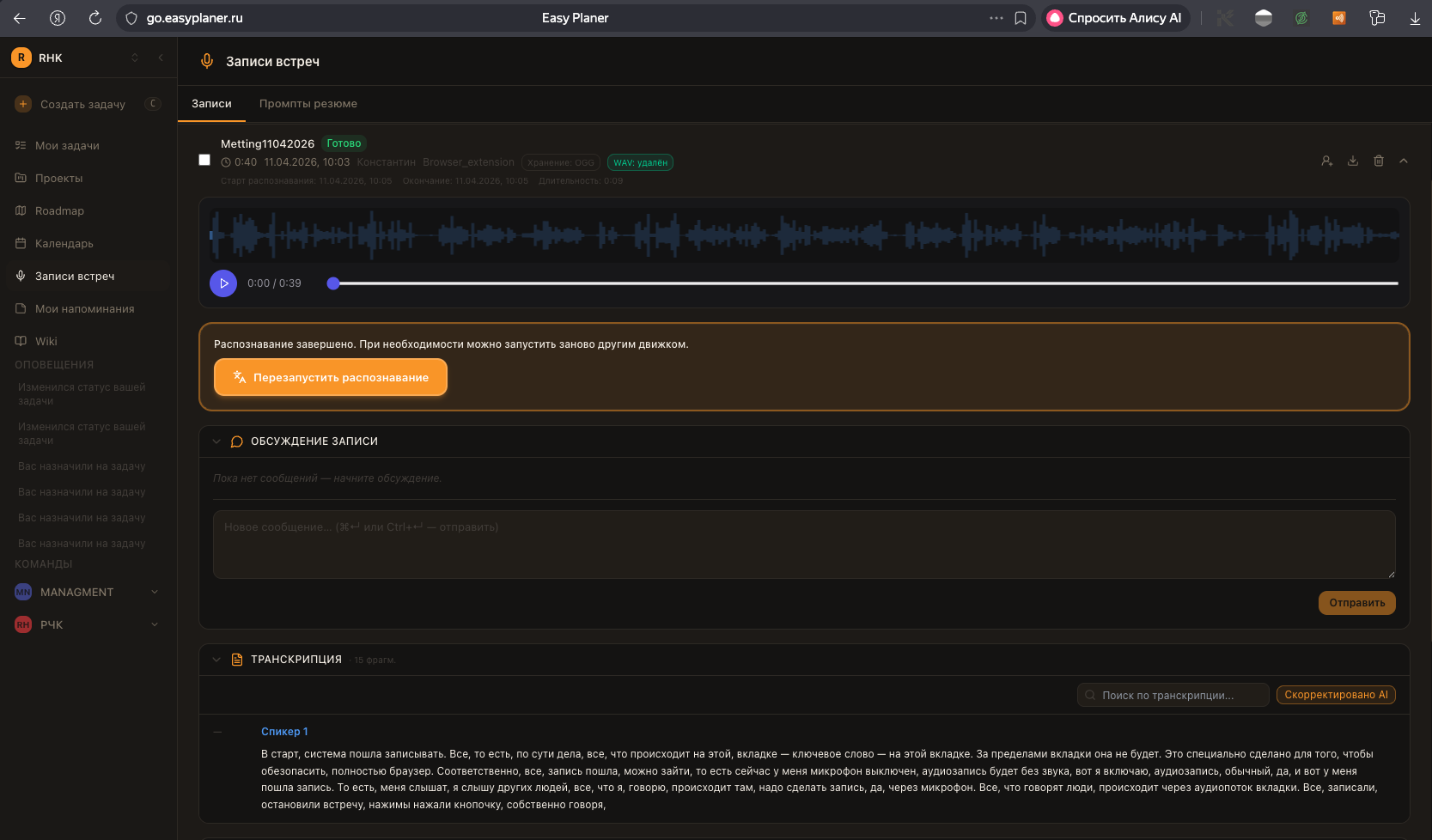Switch to the Промпты резюме tab
1432x840 pixels.
(x=308, y=104)
